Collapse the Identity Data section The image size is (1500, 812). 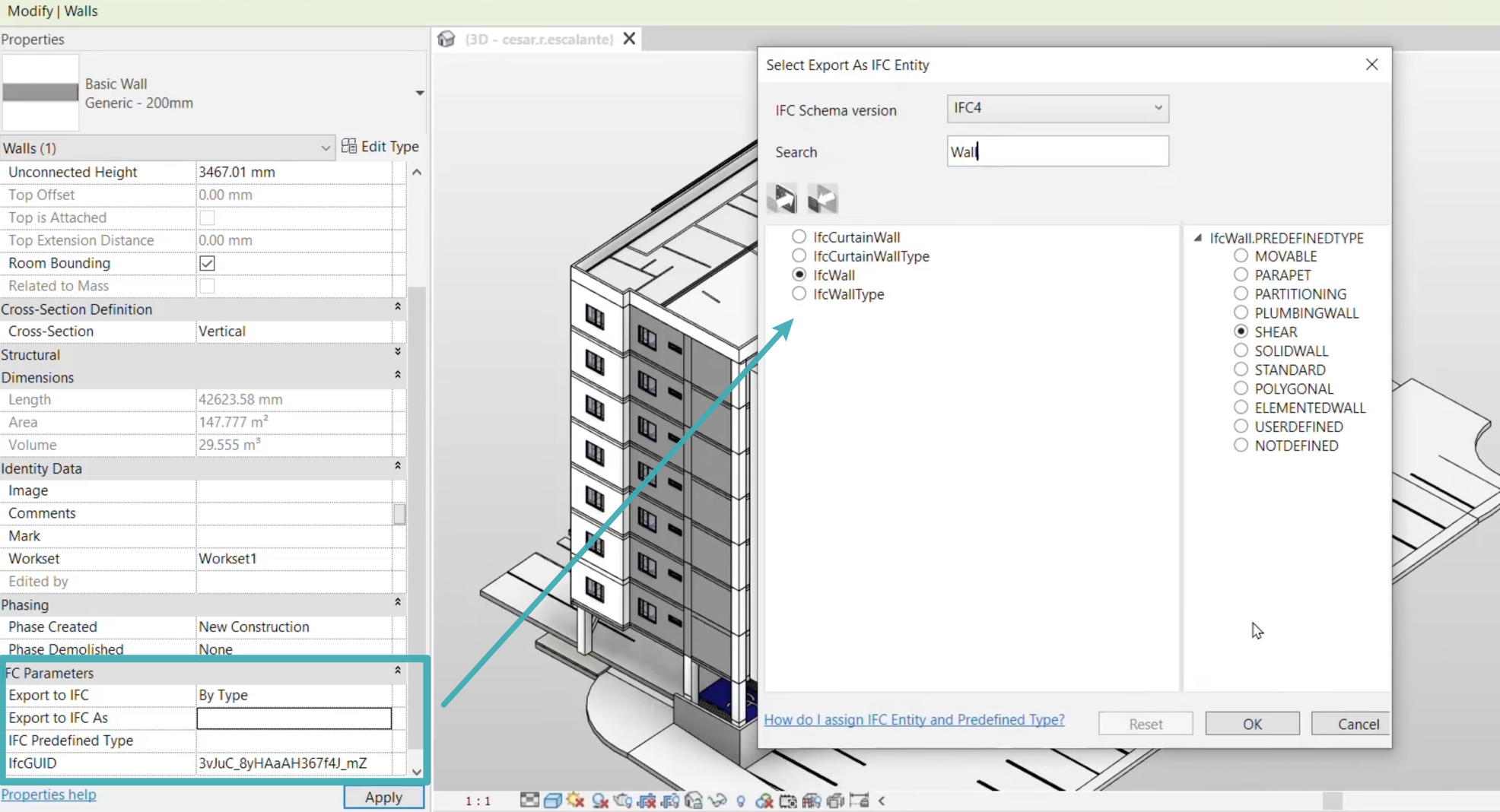tap(397, 465)
